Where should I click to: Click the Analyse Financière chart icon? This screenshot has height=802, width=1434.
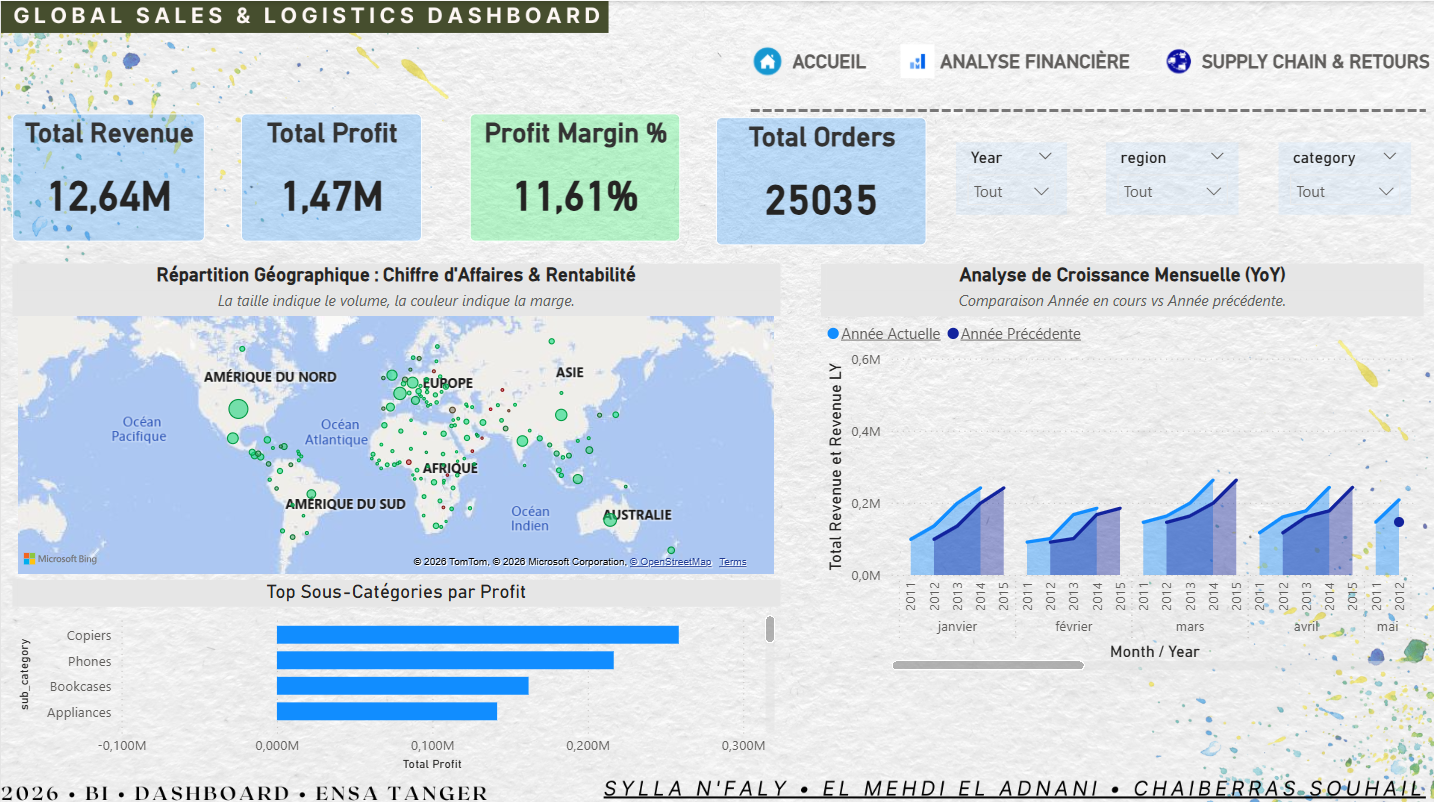pos(916,61)
